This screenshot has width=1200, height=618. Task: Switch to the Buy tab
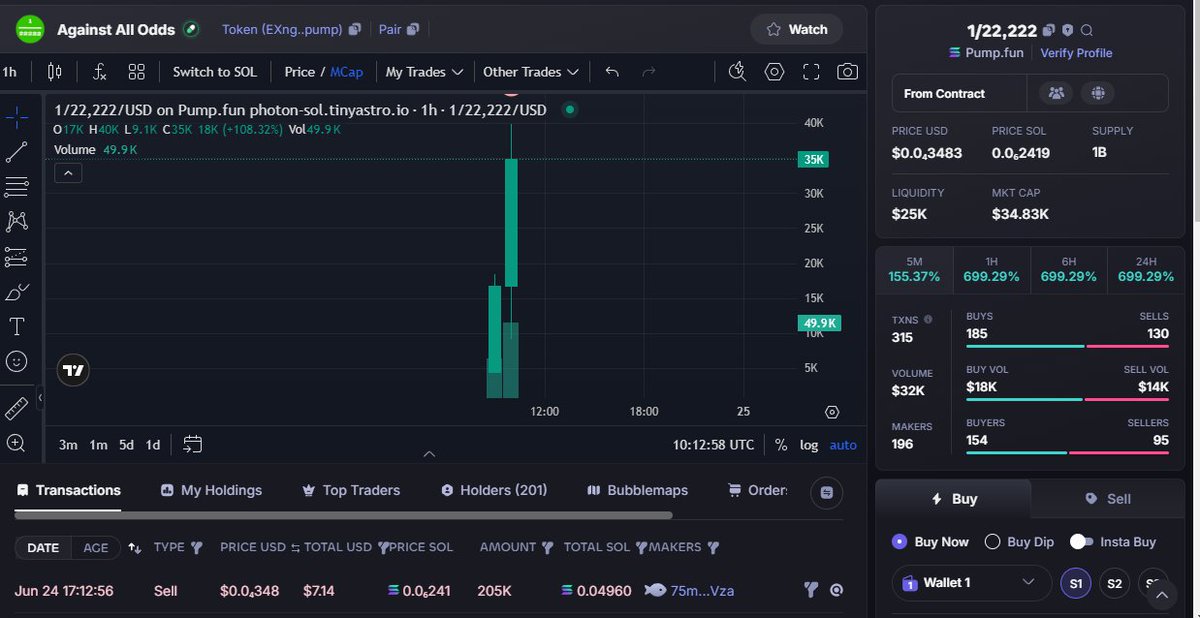point(954,499)
